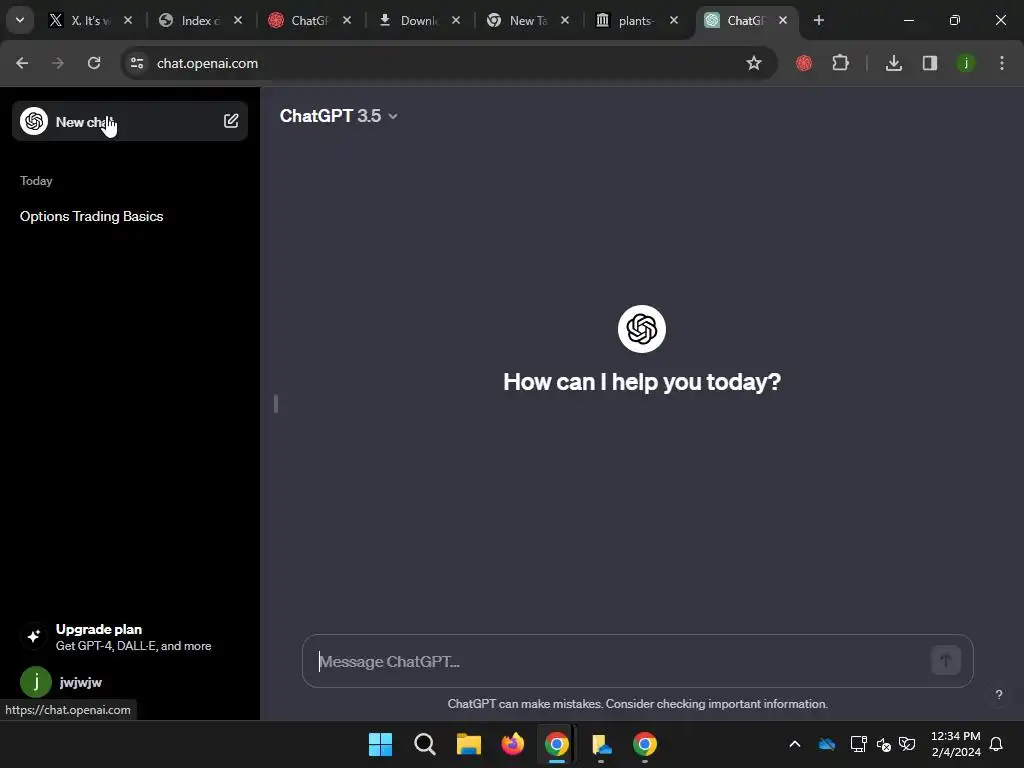Viewport: 1024px width, 768px height.
Task: Open File Explorer from taskbar
Action: 468,744
